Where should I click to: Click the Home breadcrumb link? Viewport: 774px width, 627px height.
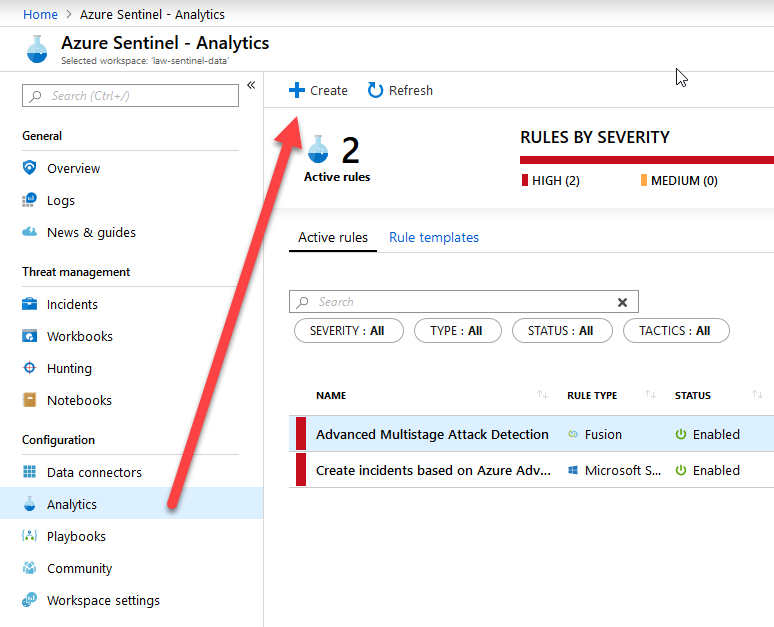40,14
